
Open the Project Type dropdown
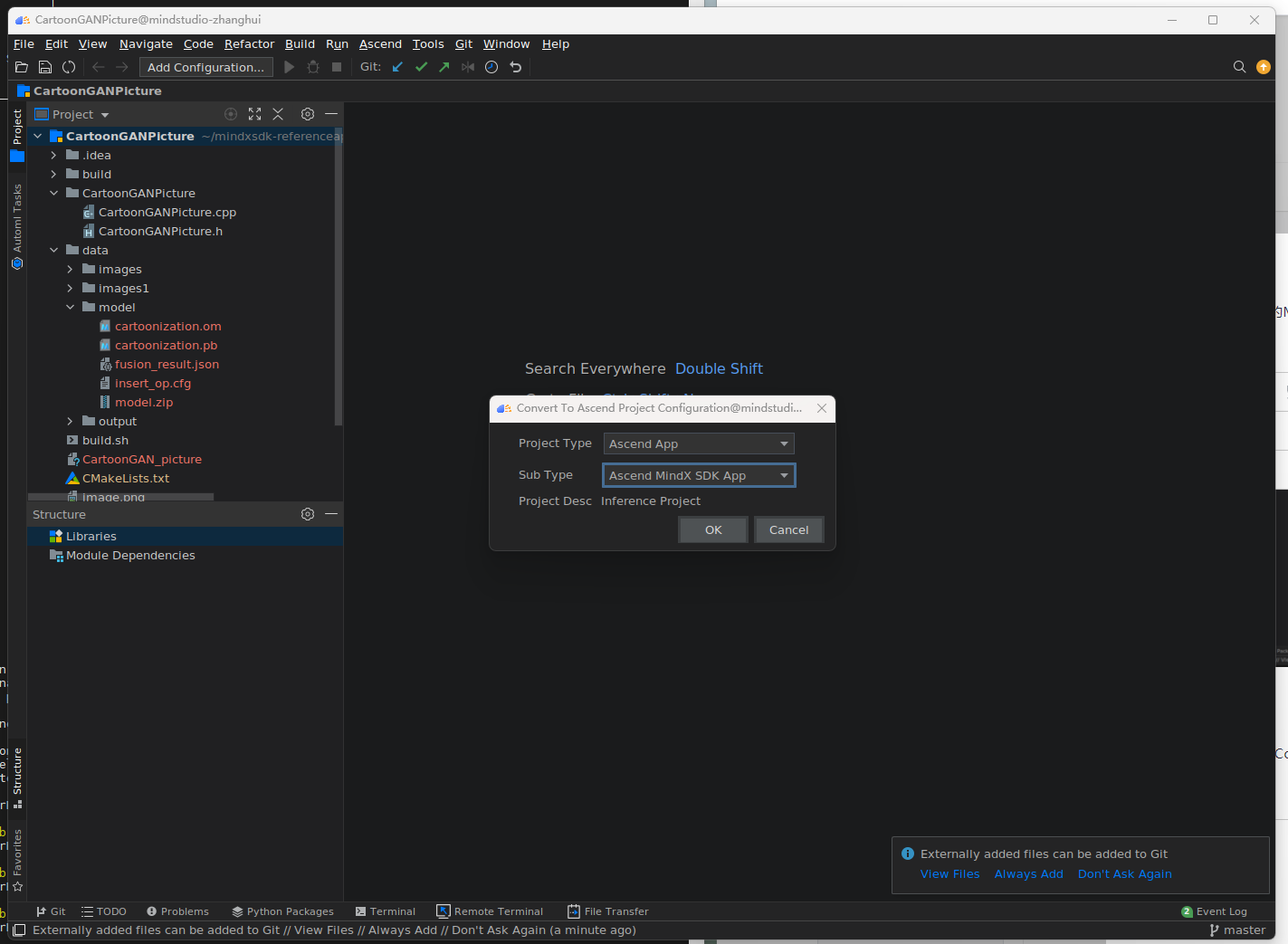point(698,443)
